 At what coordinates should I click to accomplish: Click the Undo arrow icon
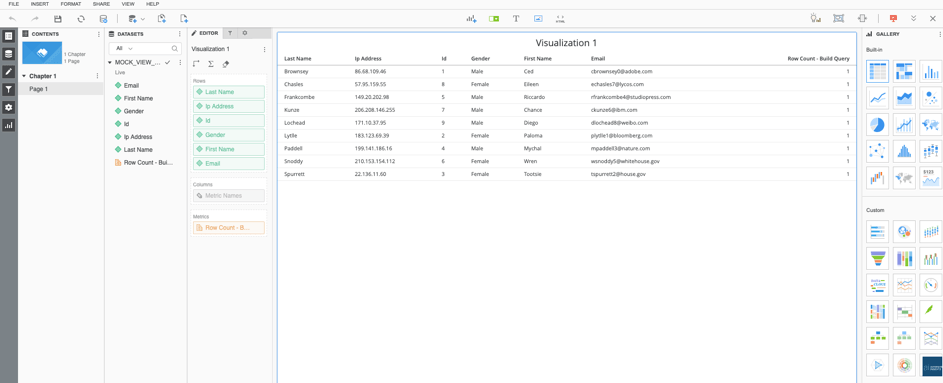[13, 19]
